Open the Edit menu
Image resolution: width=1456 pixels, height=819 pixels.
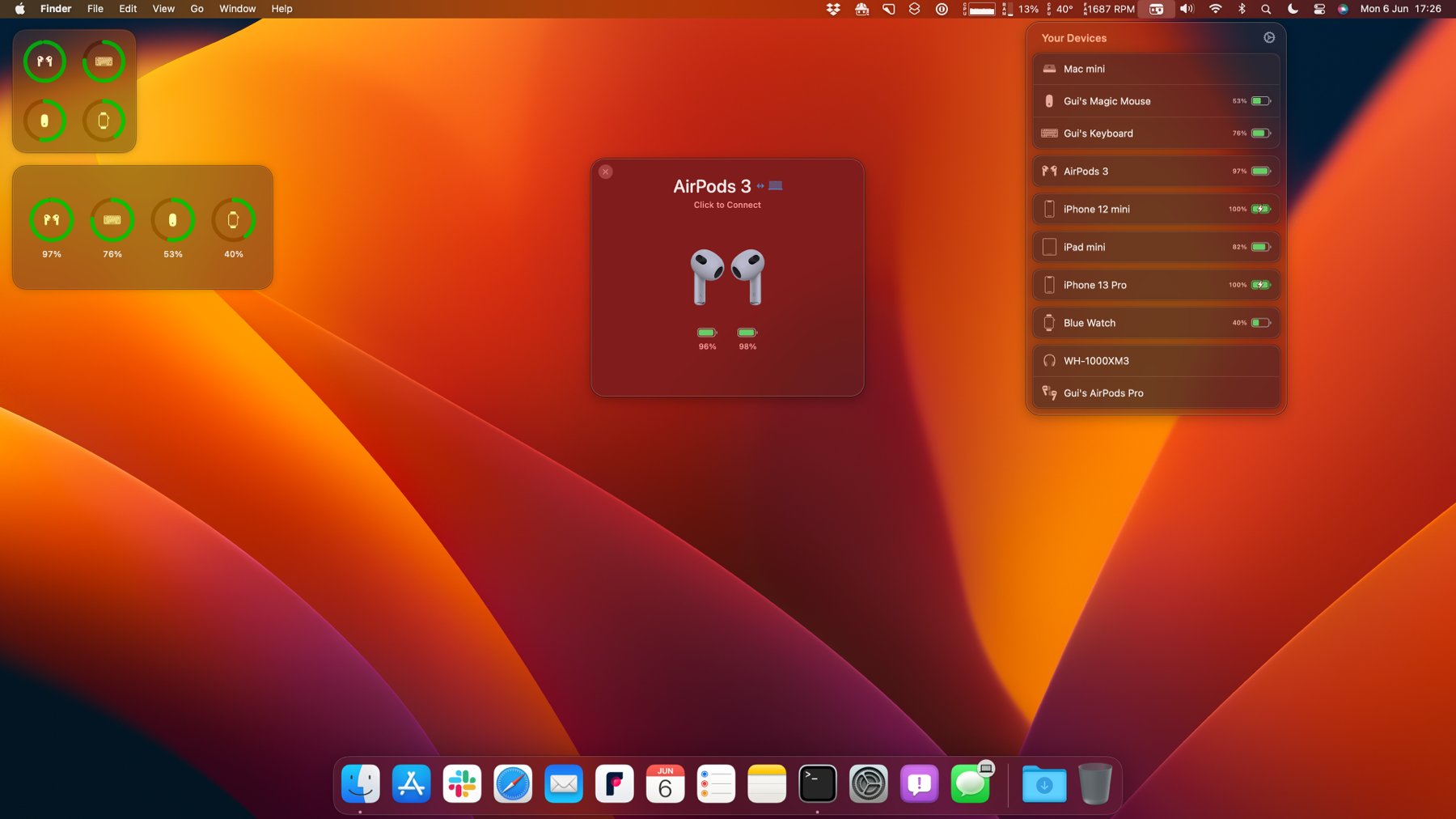[x=128, y=9]
